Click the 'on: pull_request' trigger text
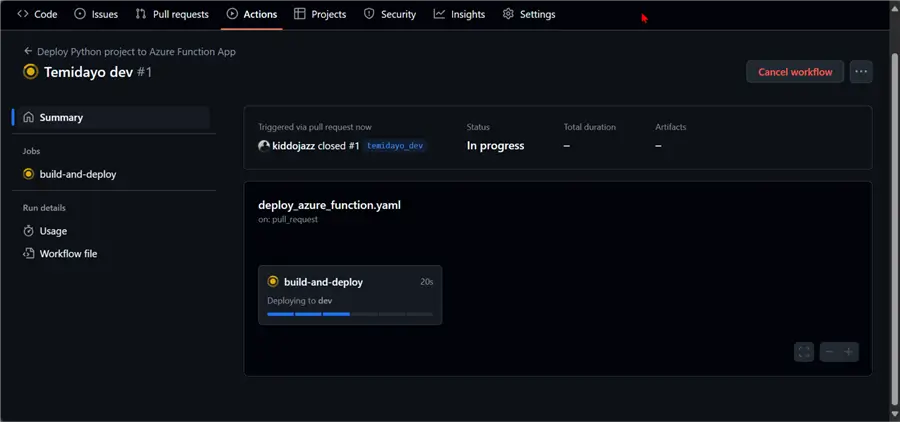Screen dimensions: 900x422 pos(288,219)
